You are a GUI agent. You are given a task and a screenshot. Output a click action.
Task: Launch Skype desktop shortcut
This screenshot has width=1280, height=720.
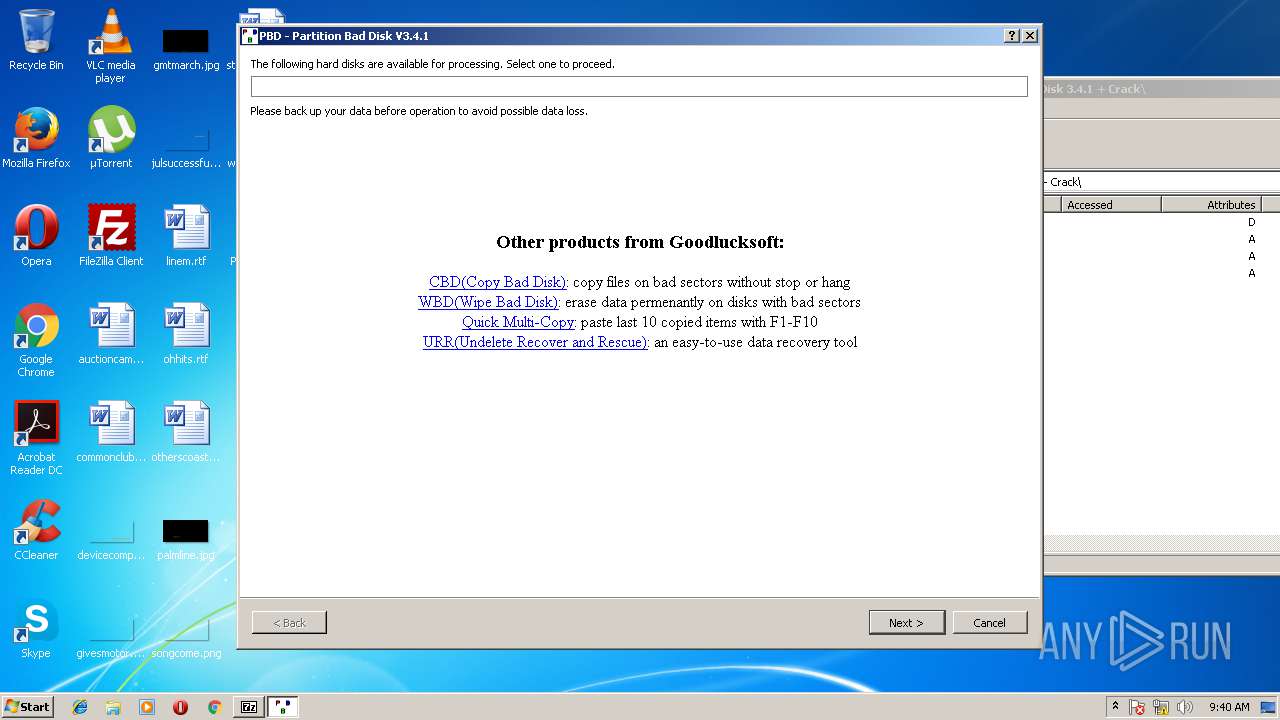36,628
